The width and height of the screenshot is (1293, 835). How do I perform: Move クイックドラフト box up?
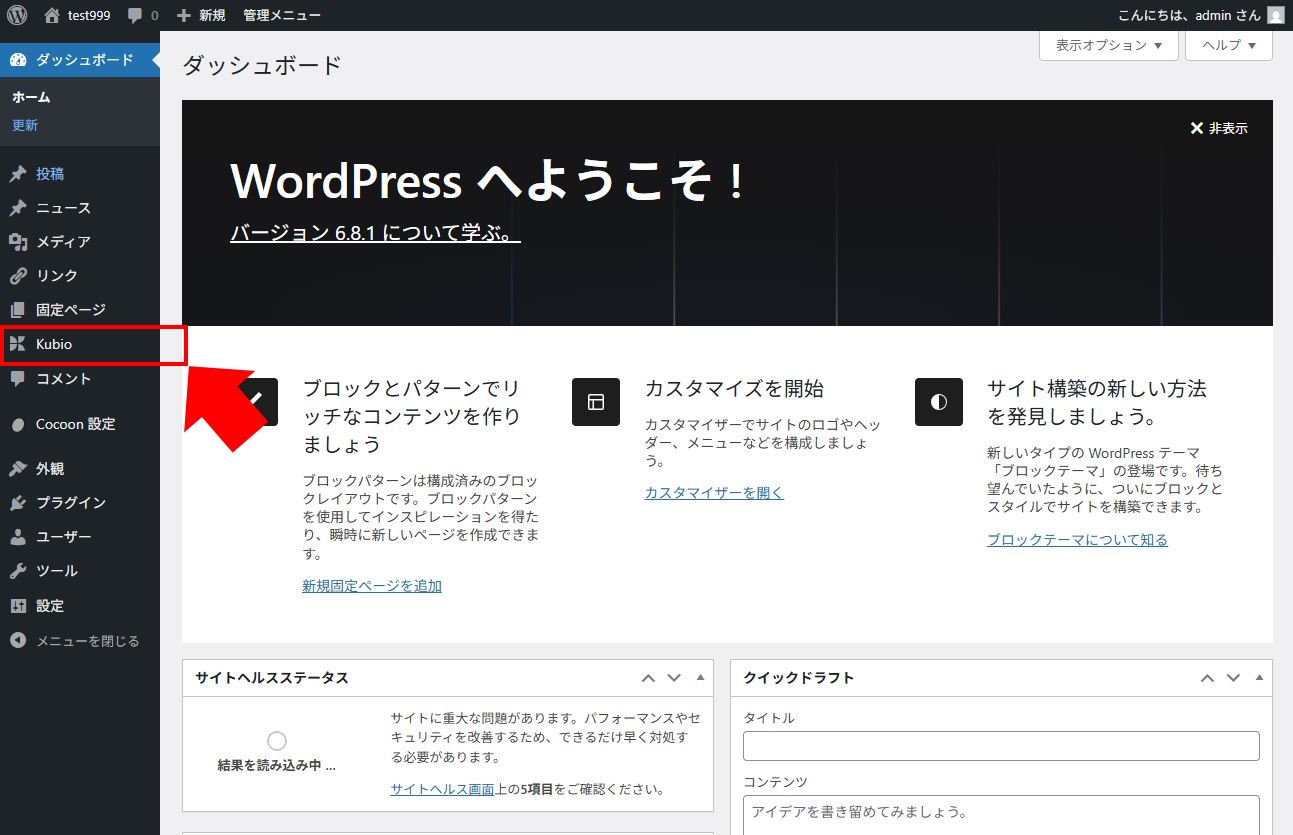coord(1207,678)
